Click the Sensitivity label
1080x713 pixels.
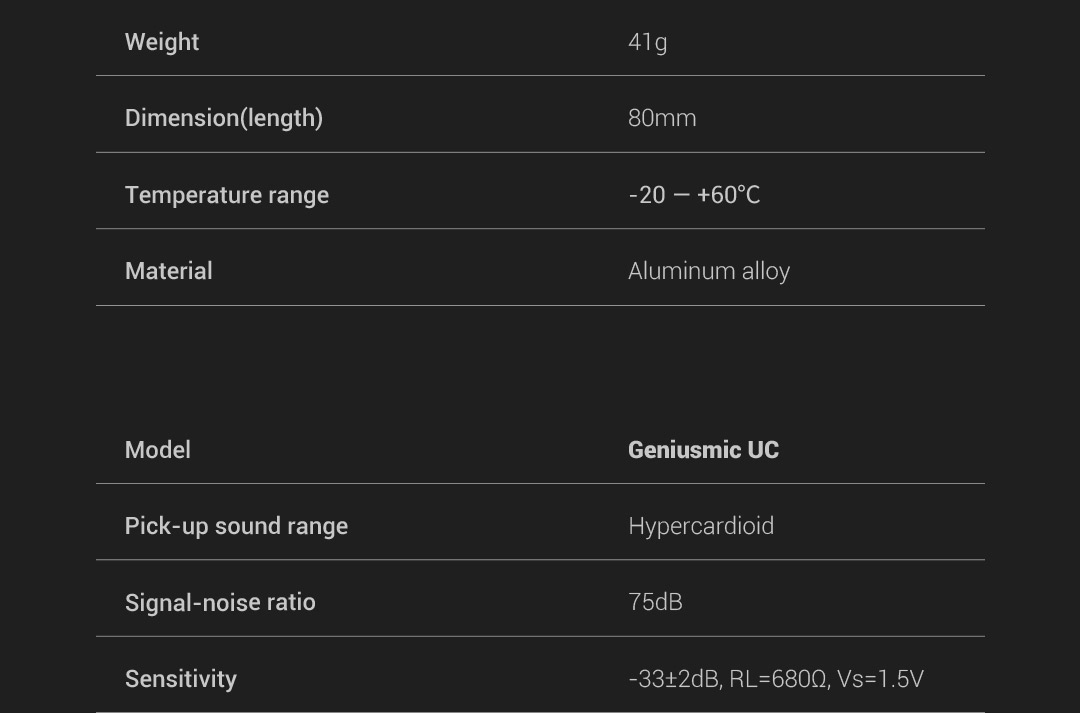point(180,679)
